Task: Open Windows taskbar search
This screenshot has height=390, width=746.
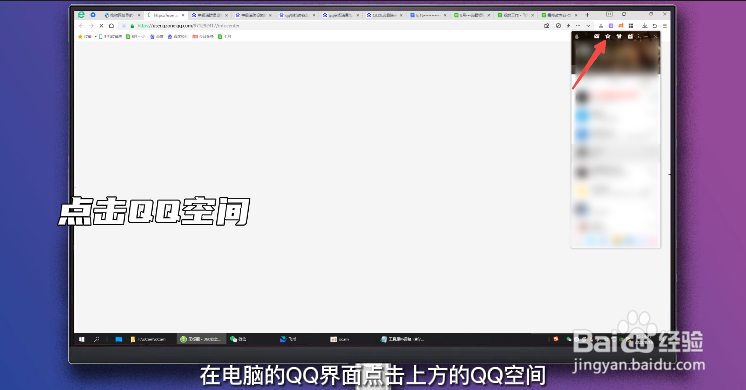Action: pos(97,339)
